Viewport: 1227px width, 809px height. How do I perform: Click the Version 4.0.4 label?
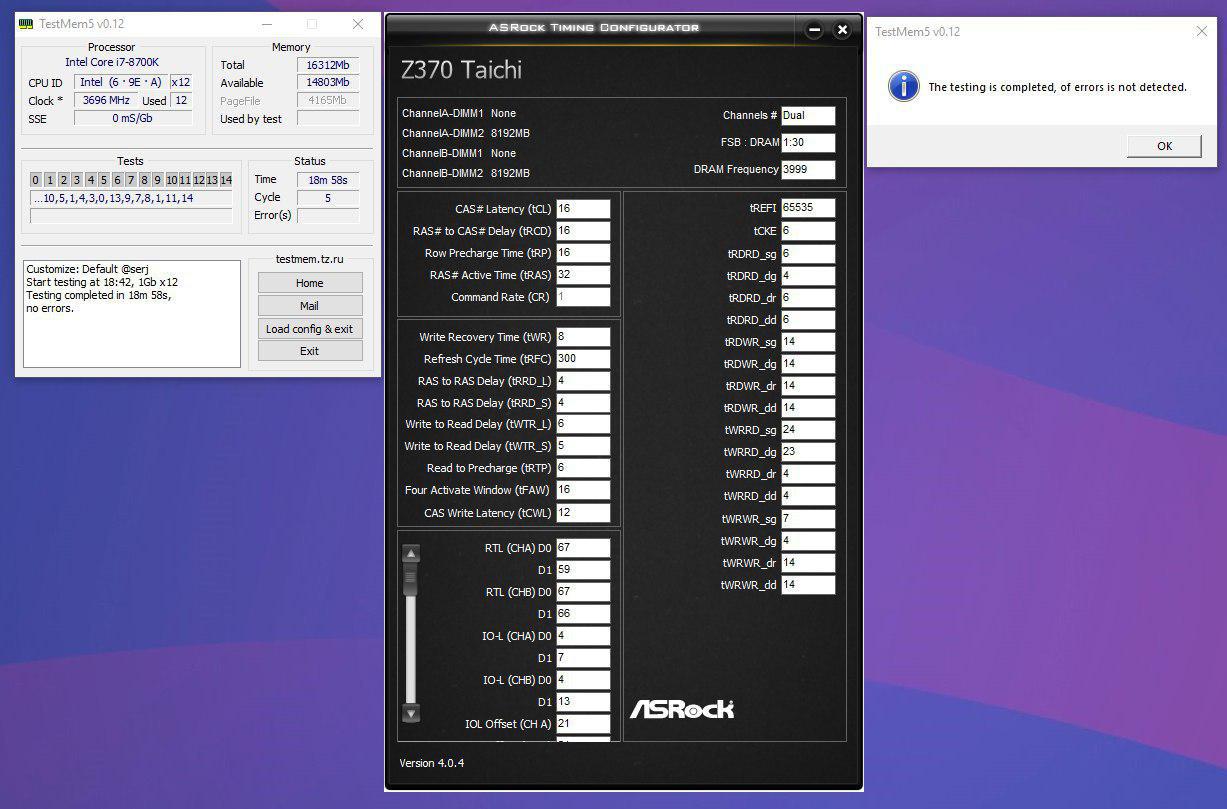(x=431, y=763)
